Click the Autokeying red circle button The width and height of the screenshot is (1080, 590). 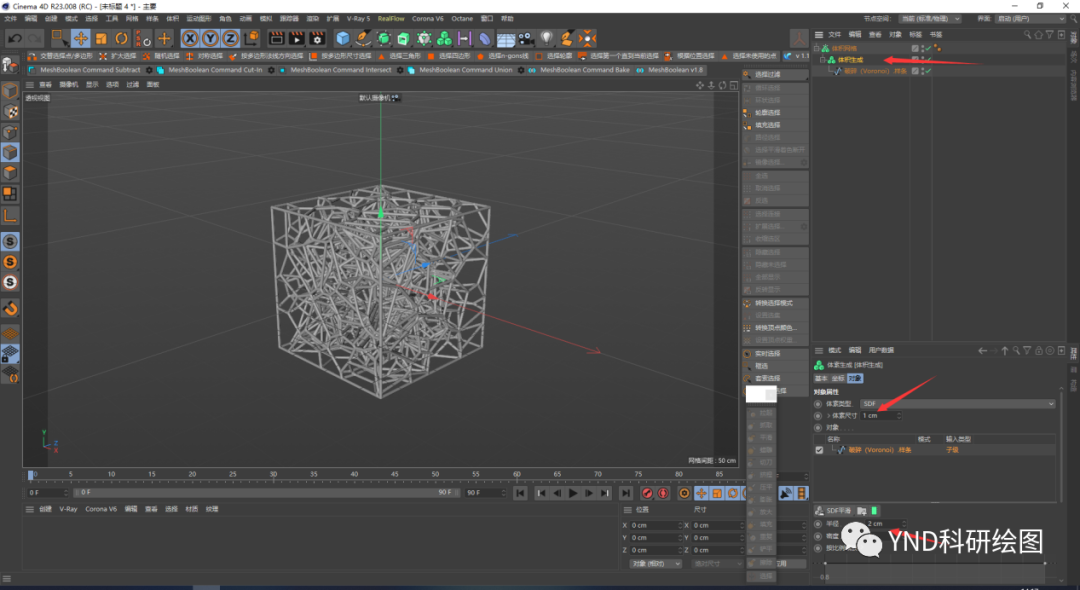pos(663,493)
